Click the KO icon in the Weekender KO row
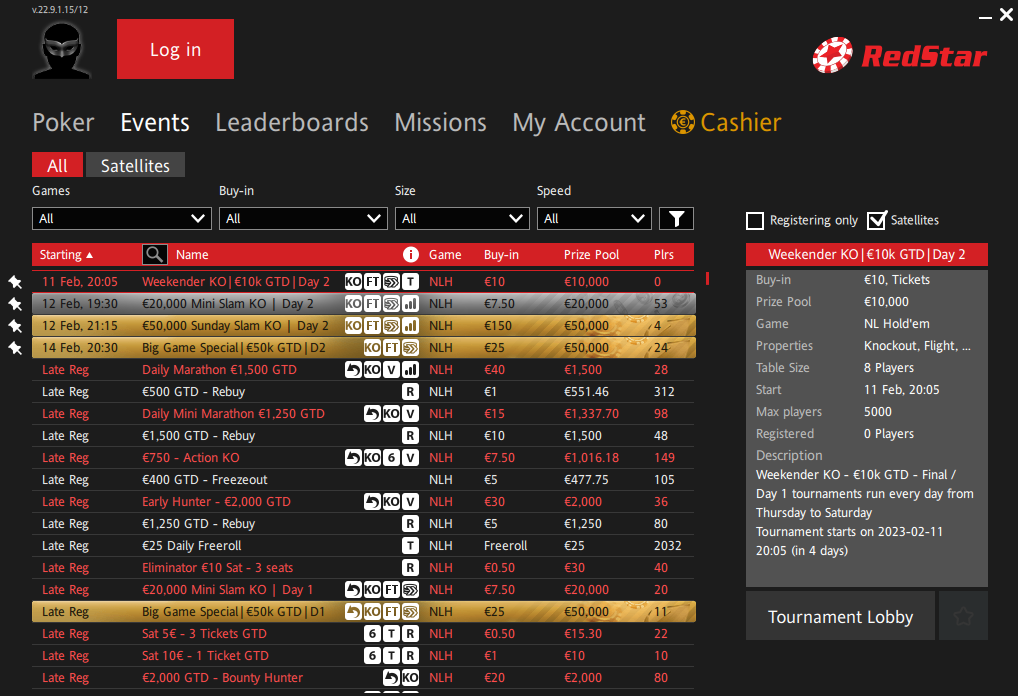Screen dimensions: 1018x696 click(353, 282)
